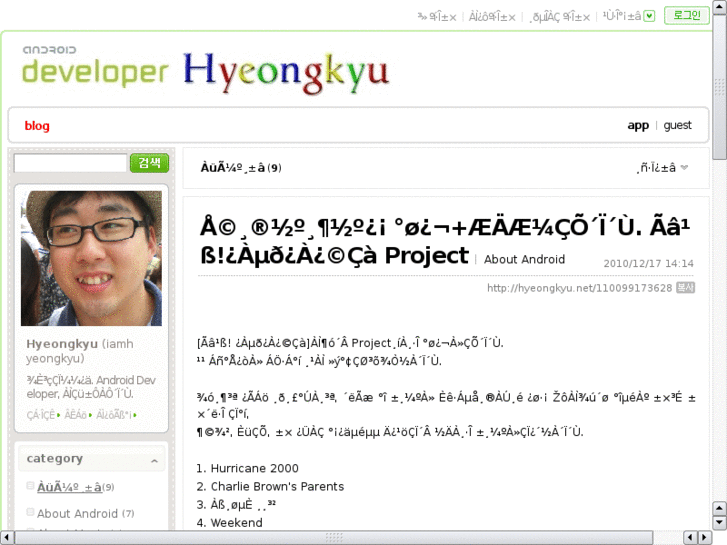Click the first top navigation link

coord(437,17)
